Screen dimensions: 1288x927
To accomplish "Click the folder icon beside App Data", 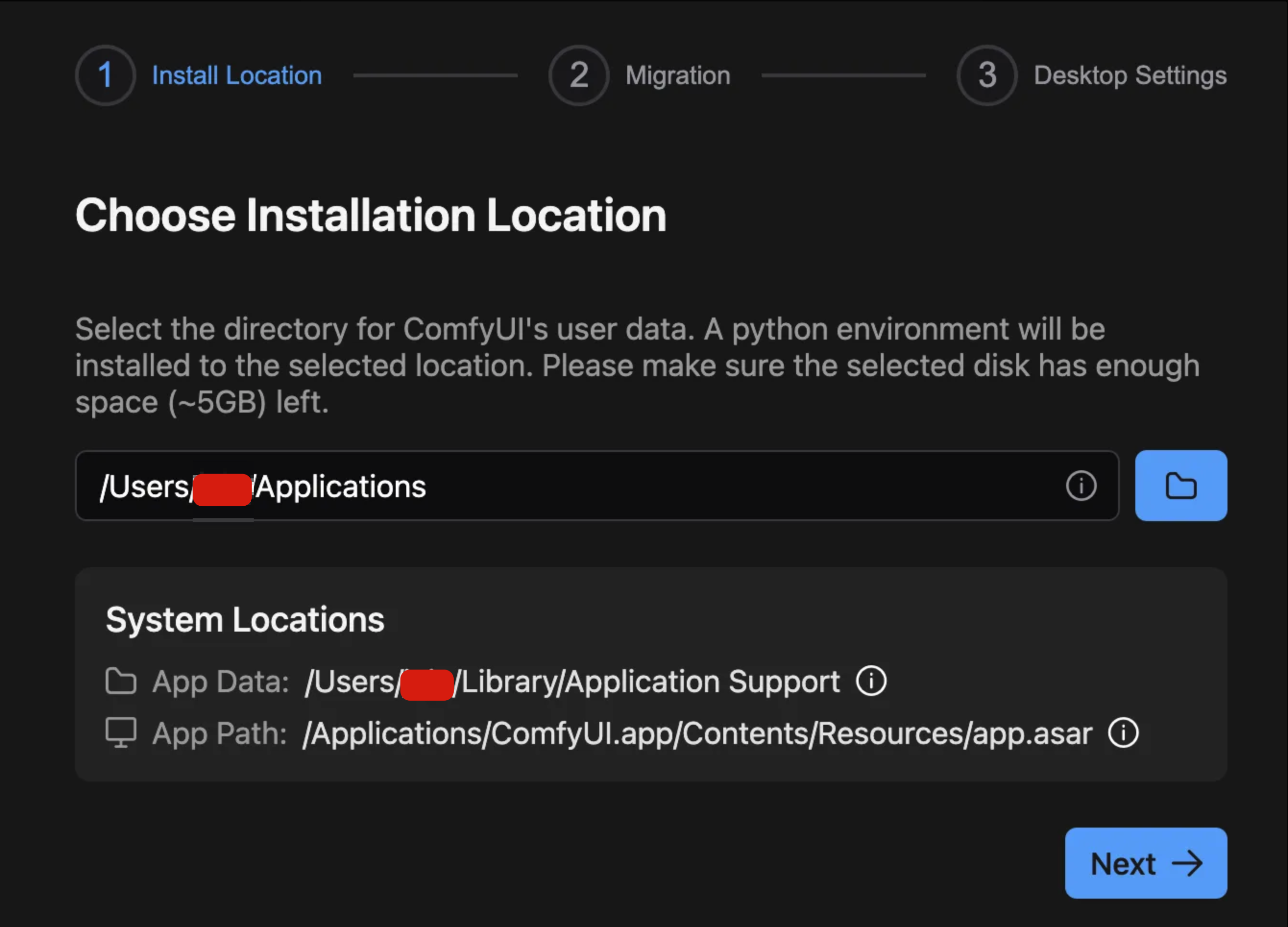I will pyautogui.click(x=121, y=681).
